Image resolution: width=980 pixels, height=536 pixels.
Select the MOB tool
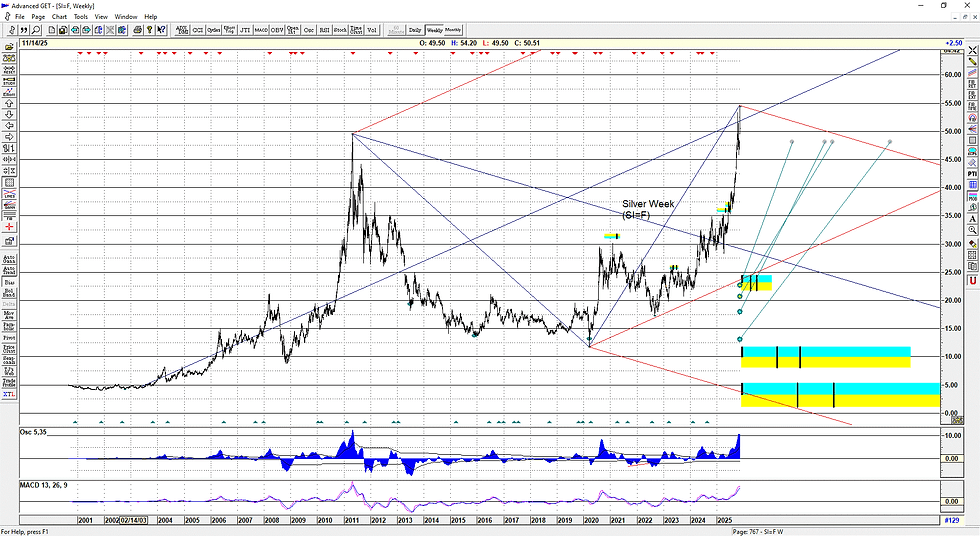972,196
